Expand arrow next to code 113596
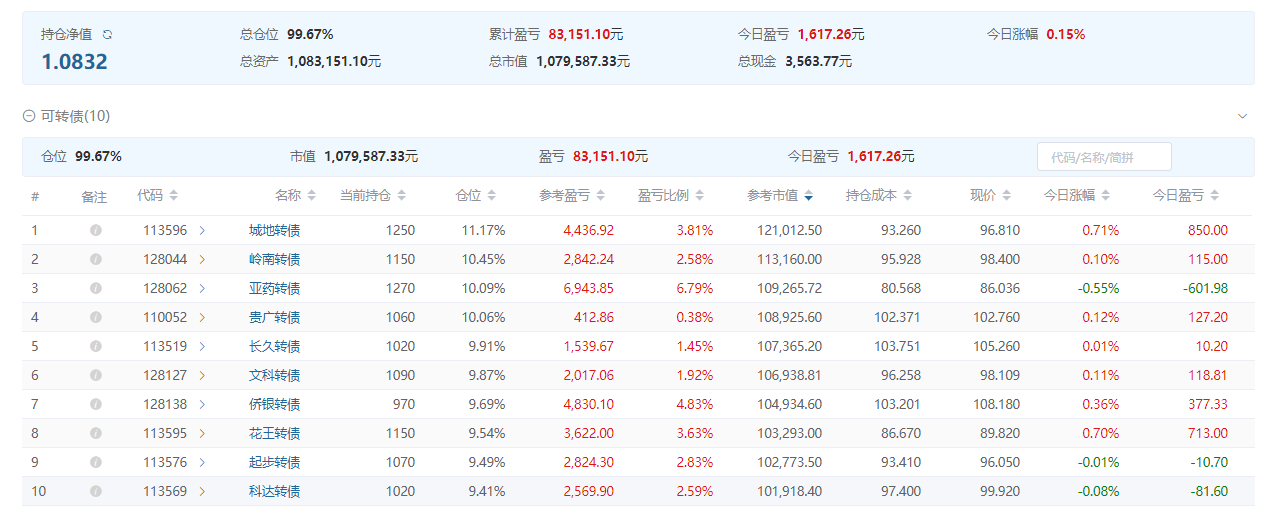This screenshot has height=521, width=1262. click(x=202, y=230)
